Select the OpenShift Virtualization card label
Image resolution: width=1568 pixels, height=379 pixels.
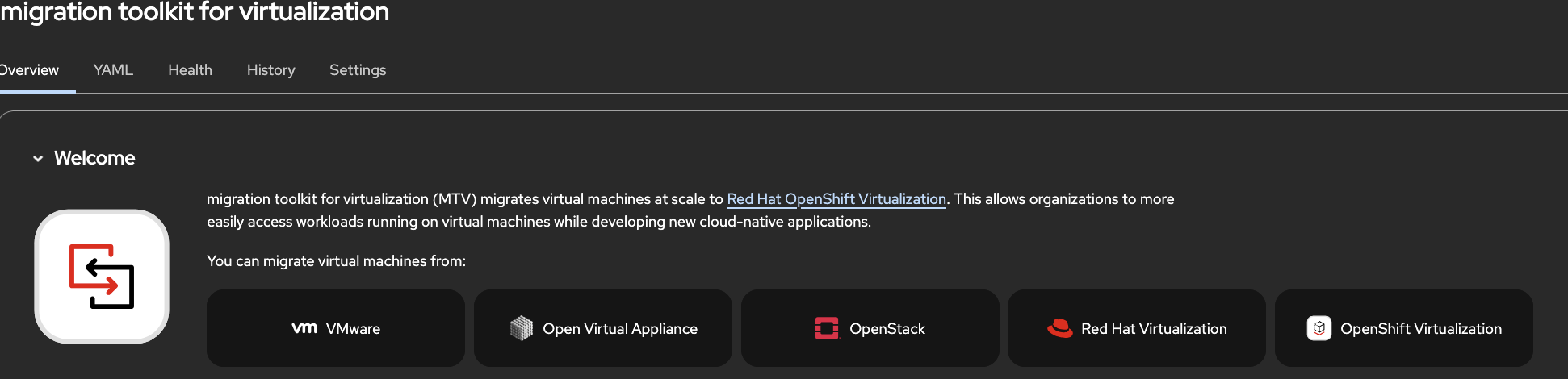pyautogui.click(x=1420, y=329)
